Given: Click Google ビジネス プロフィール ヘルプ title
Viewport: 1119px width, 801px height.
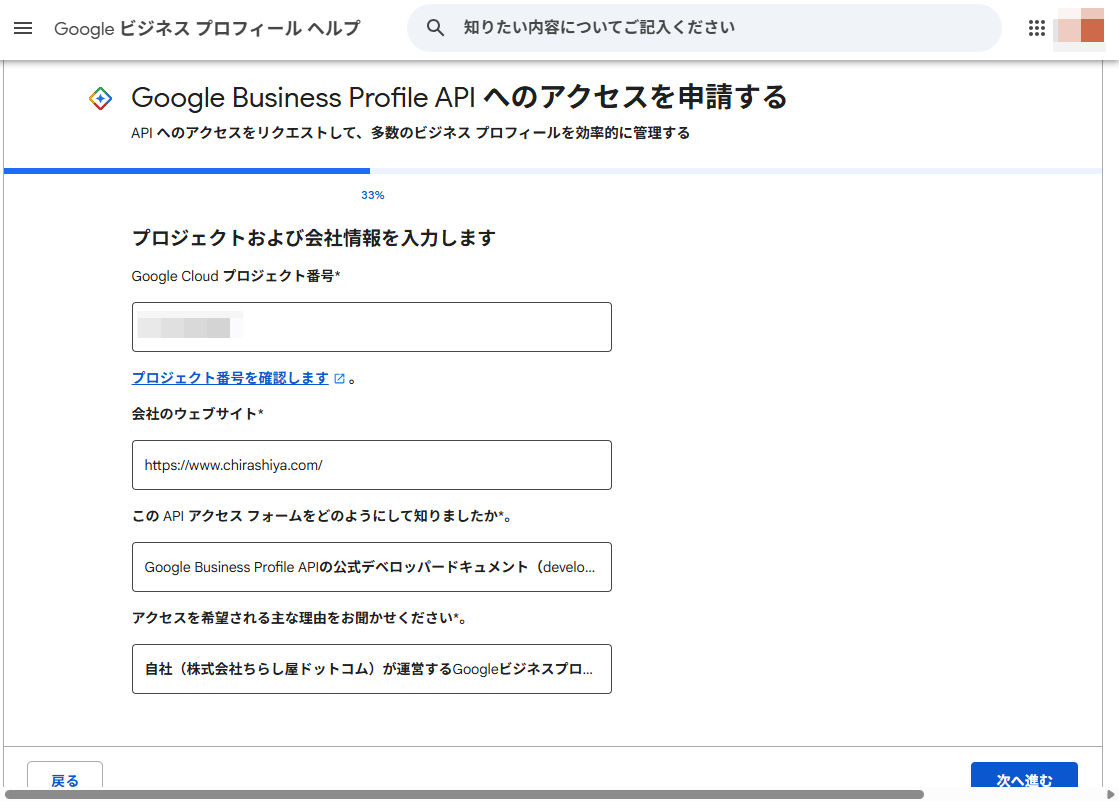Looking at the screenshot, I should [x=207, y=29].
